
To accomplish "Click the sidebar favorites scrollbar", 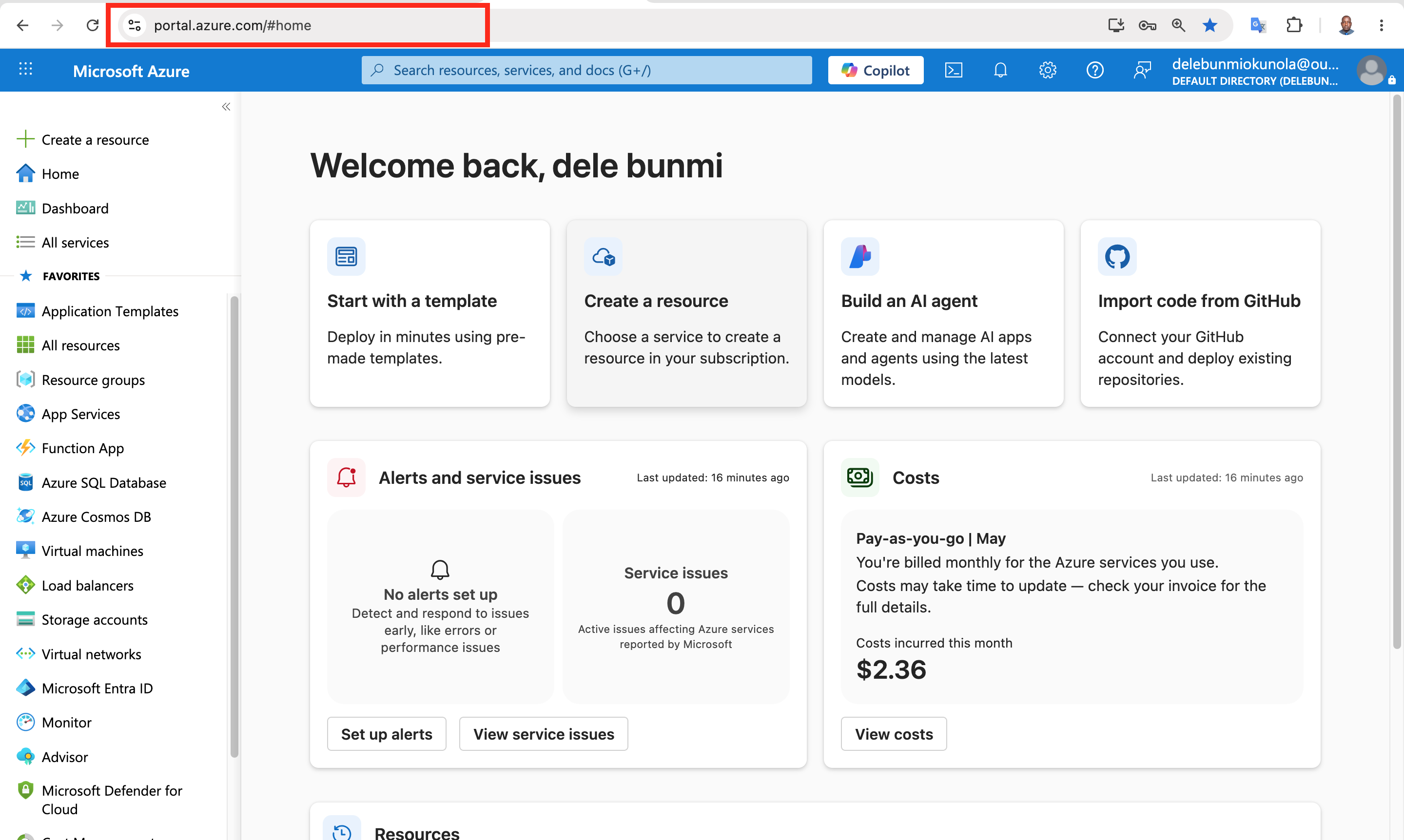I will (x=234, y=526).
